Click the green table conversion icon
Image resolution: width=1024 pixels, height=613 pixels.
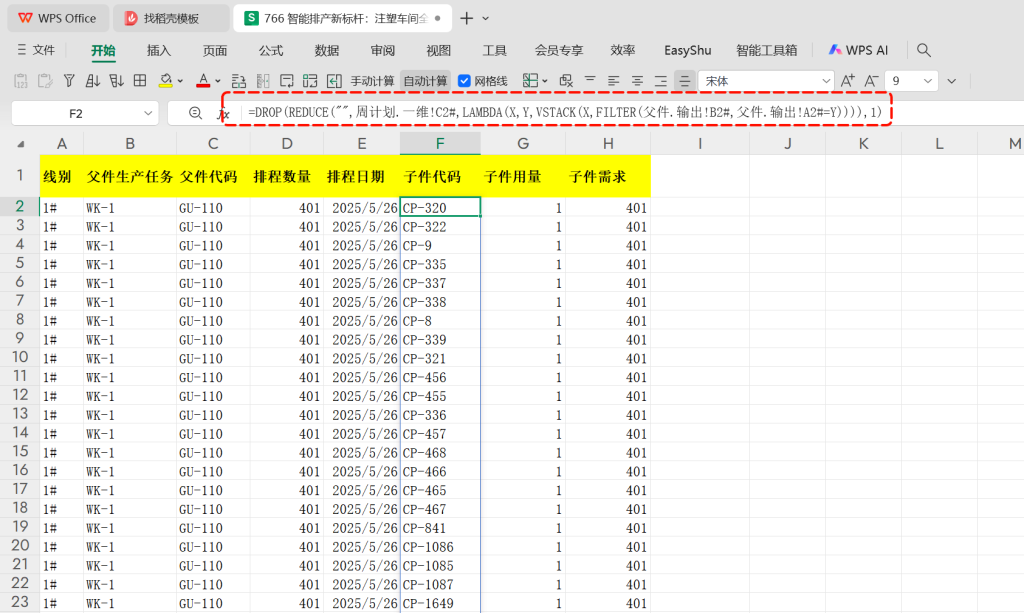coord(310,81)
